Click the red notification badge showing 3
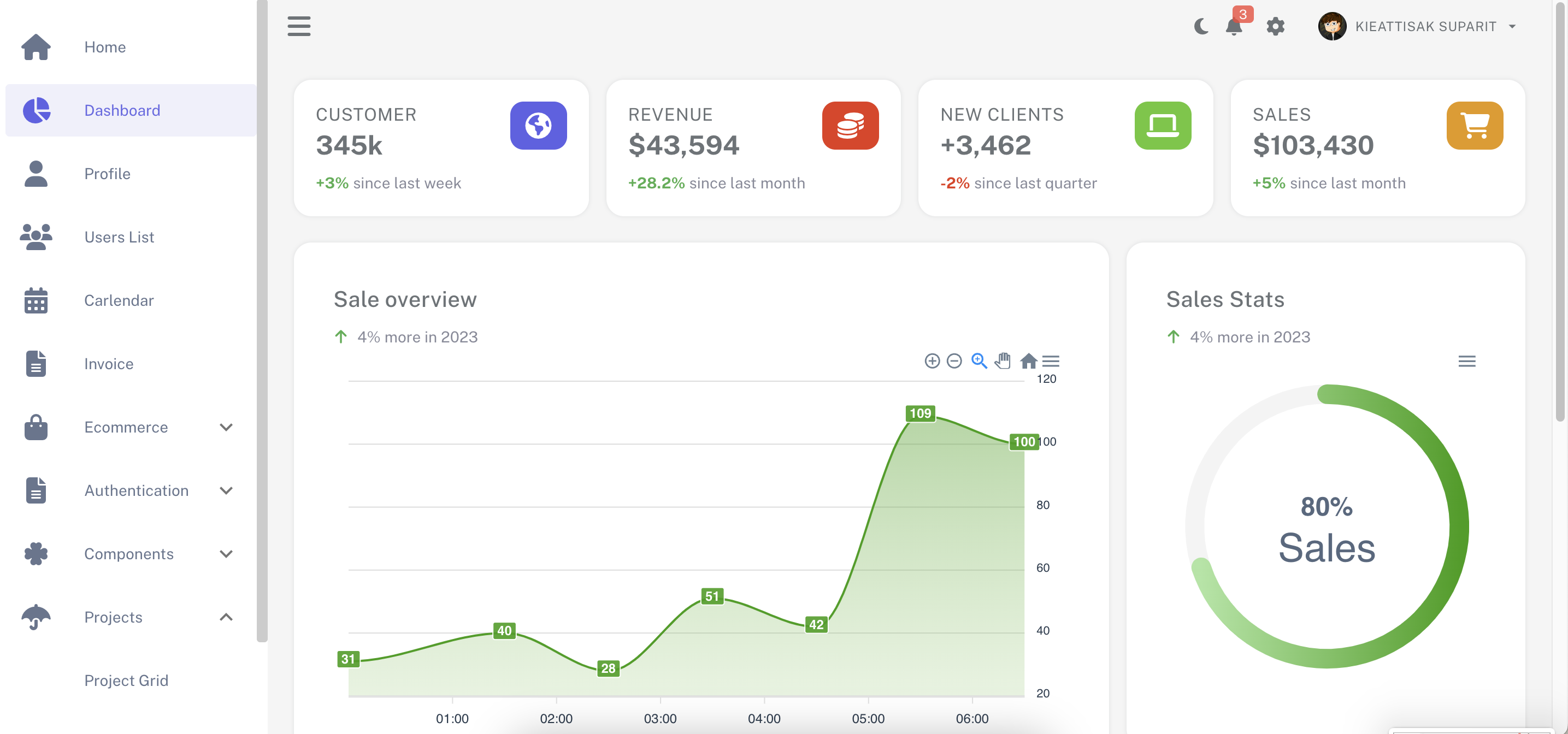This screenshot has height=734, width=1568. [x=1243, y=14]
